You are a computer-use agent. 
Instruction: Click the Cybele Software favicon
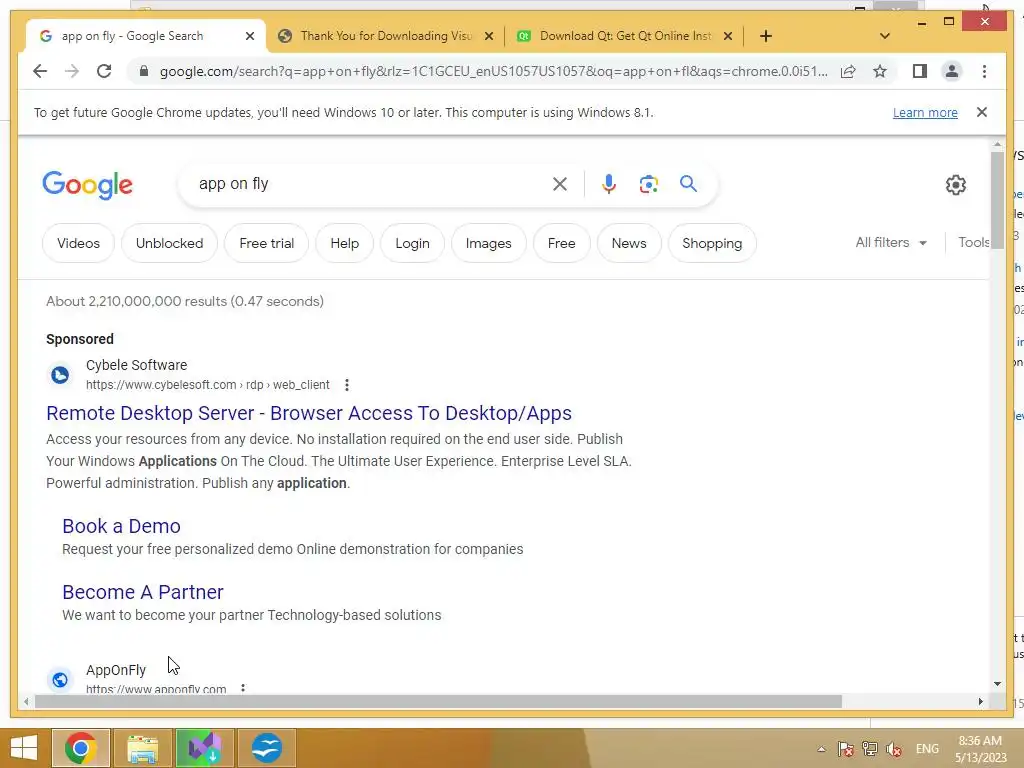(x=60, y=375)
